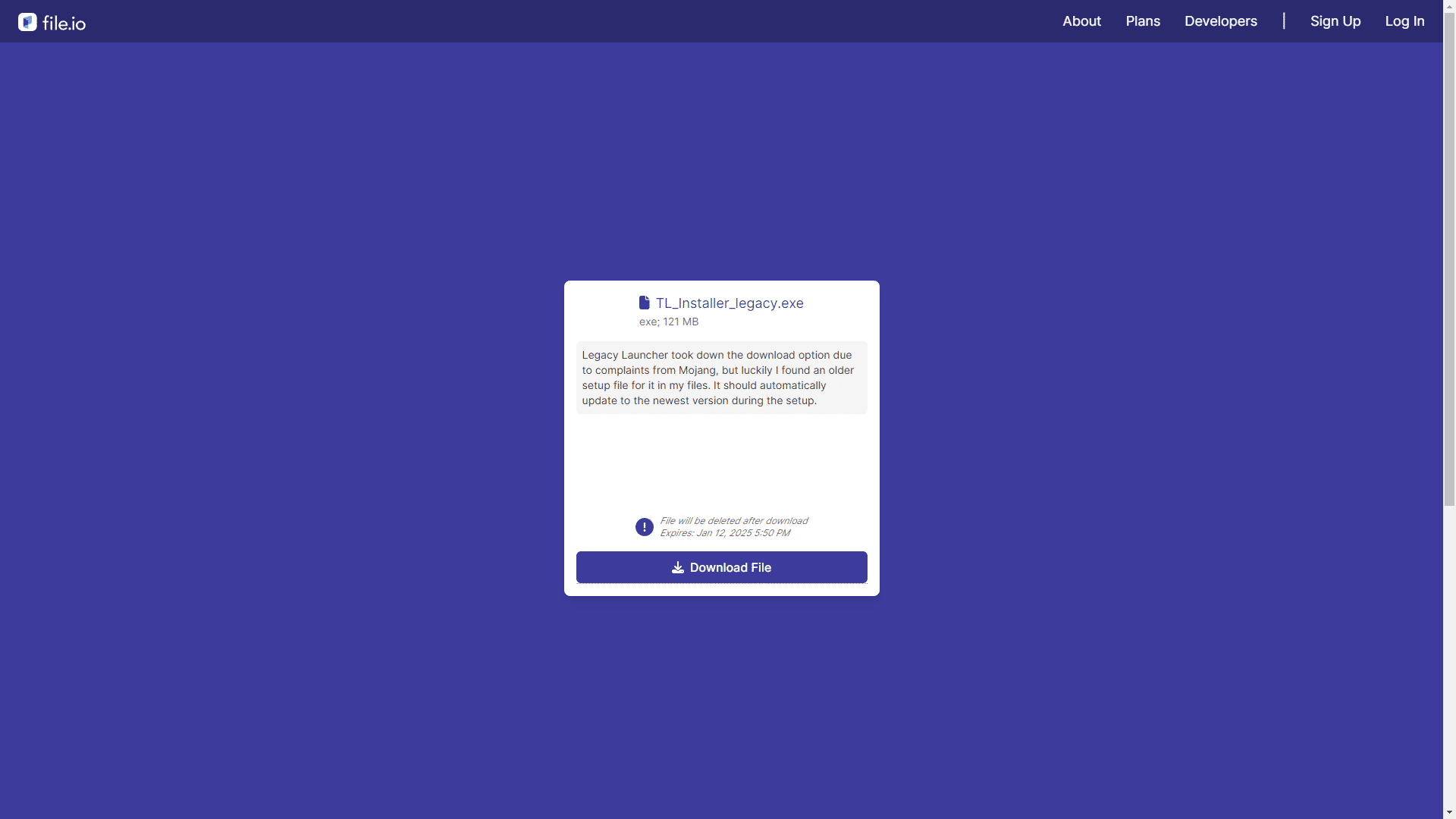
Task: Click the document icon beside TL_Installer_legacy.exe
Action: (645, 303)
